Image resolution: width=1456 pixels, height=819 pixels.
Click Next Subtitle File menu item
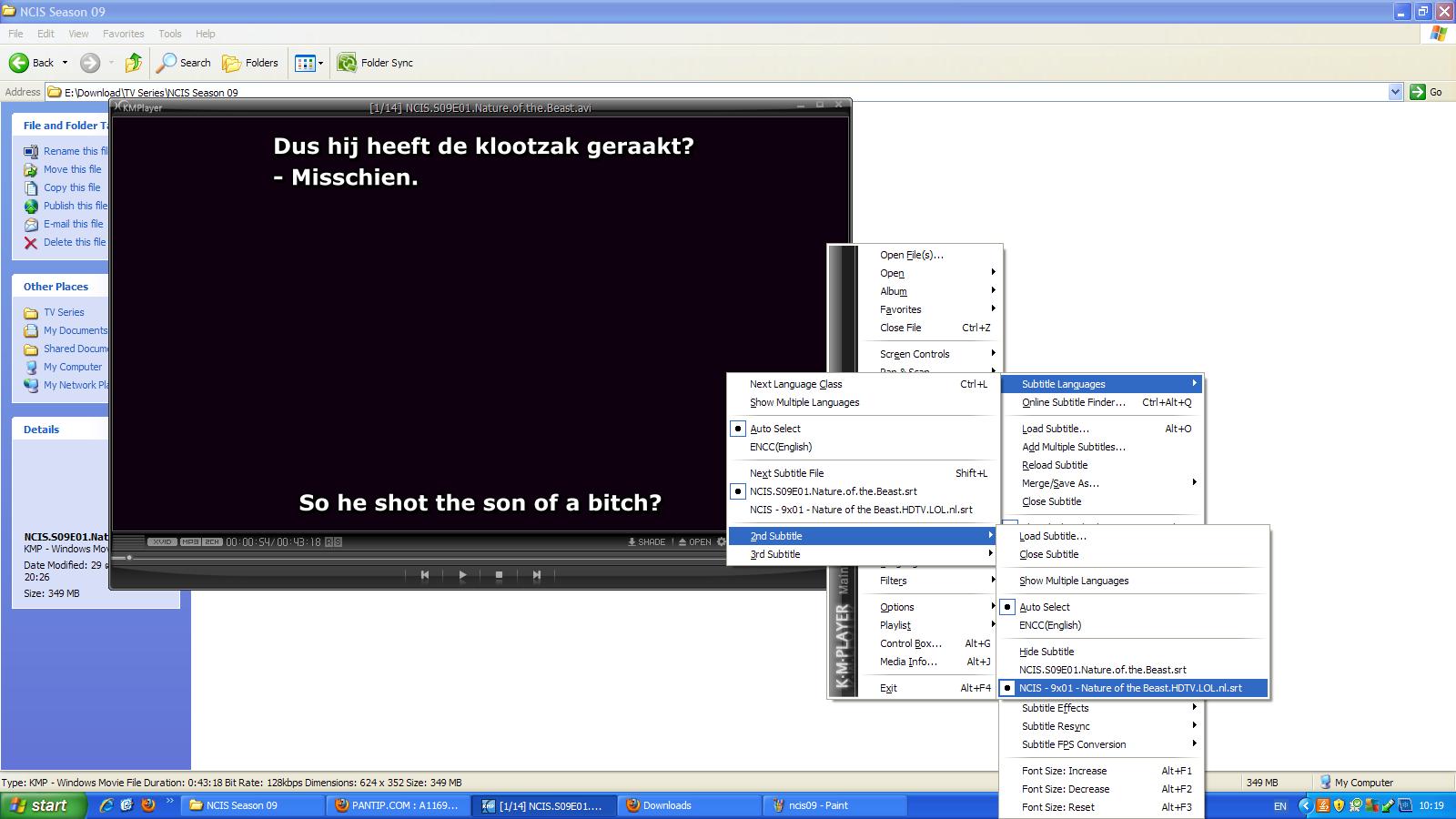(x=862, y=473)
